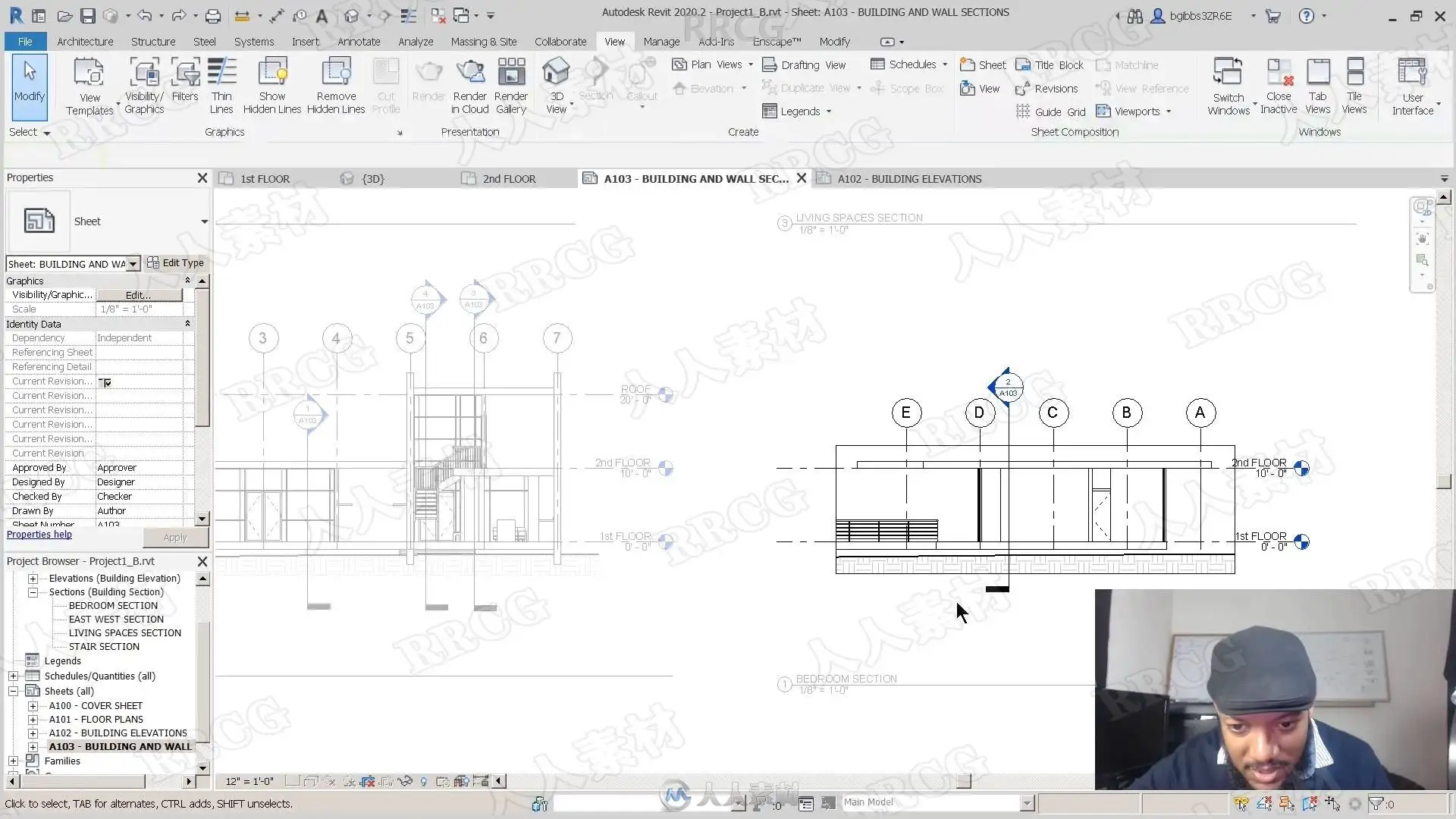Open the Schedules dropdown arrow
The width and height of the screenshot is (1456, 819).
point(945,65)
